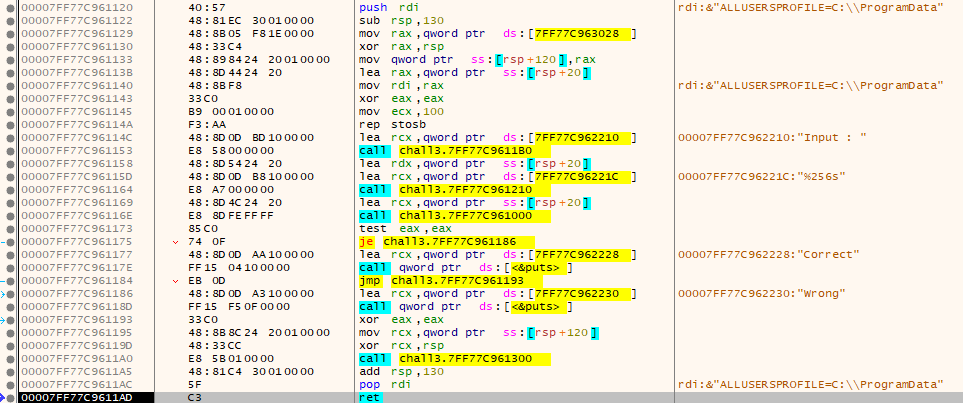Click the rdi comment on the mov rdi,rax row
This screenshot has width=963, height=403.
(x=811, y=85)
